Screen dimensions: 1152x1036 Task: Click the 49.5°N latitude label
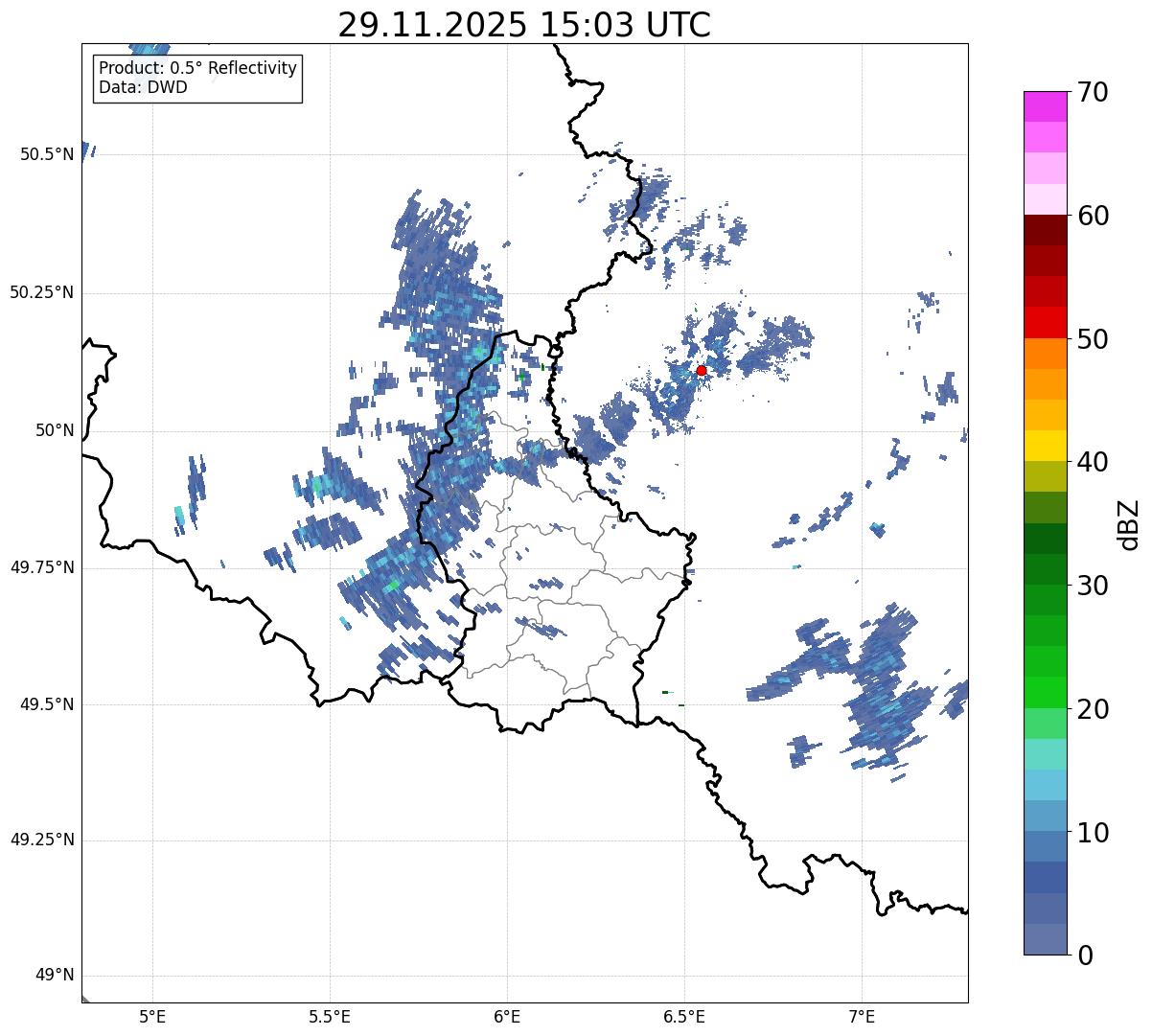click(47, 704)
